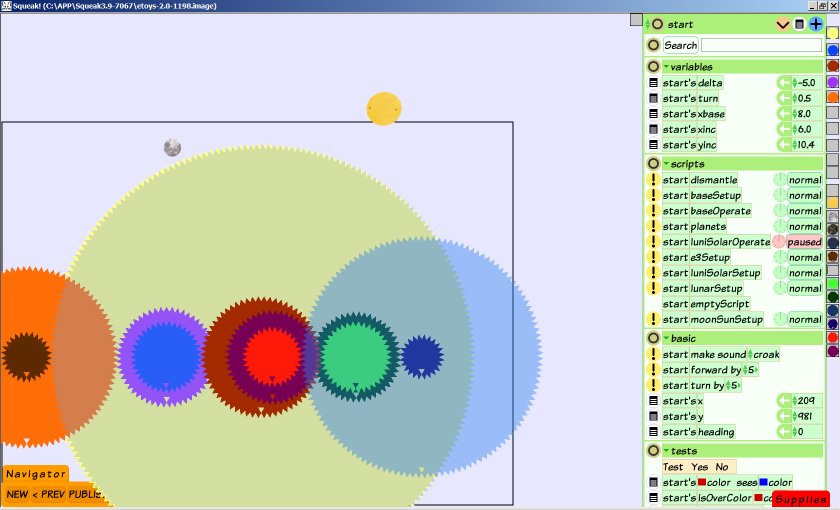
Task: Open the menu icon for start's yinc
Action: click(x=653, y=145)
